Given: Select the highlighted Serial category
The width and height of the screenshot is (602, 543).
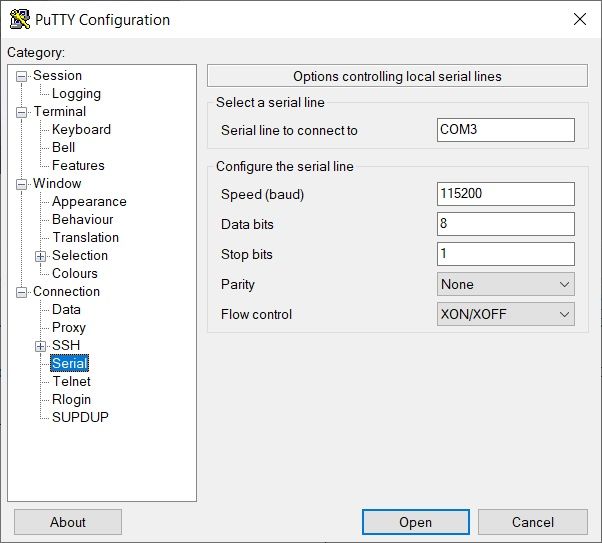Looking at the screenshot, I should tap(69, 363).
